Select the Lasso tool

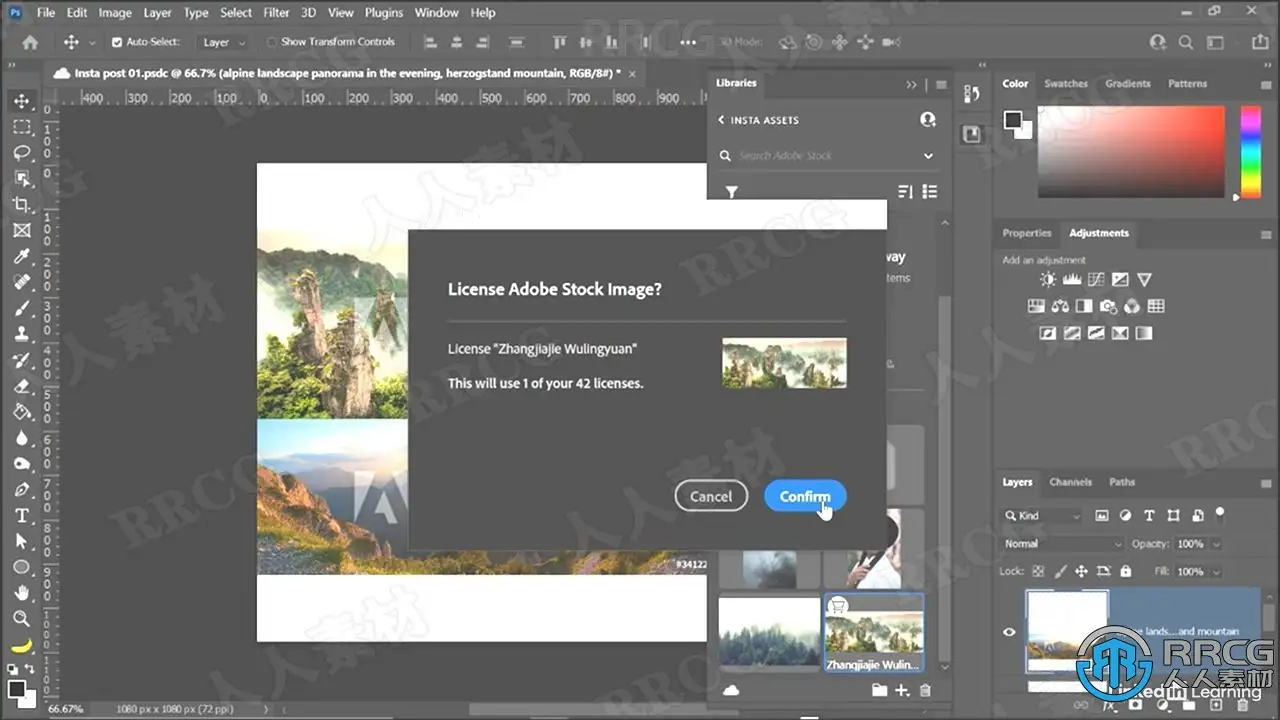21,153
